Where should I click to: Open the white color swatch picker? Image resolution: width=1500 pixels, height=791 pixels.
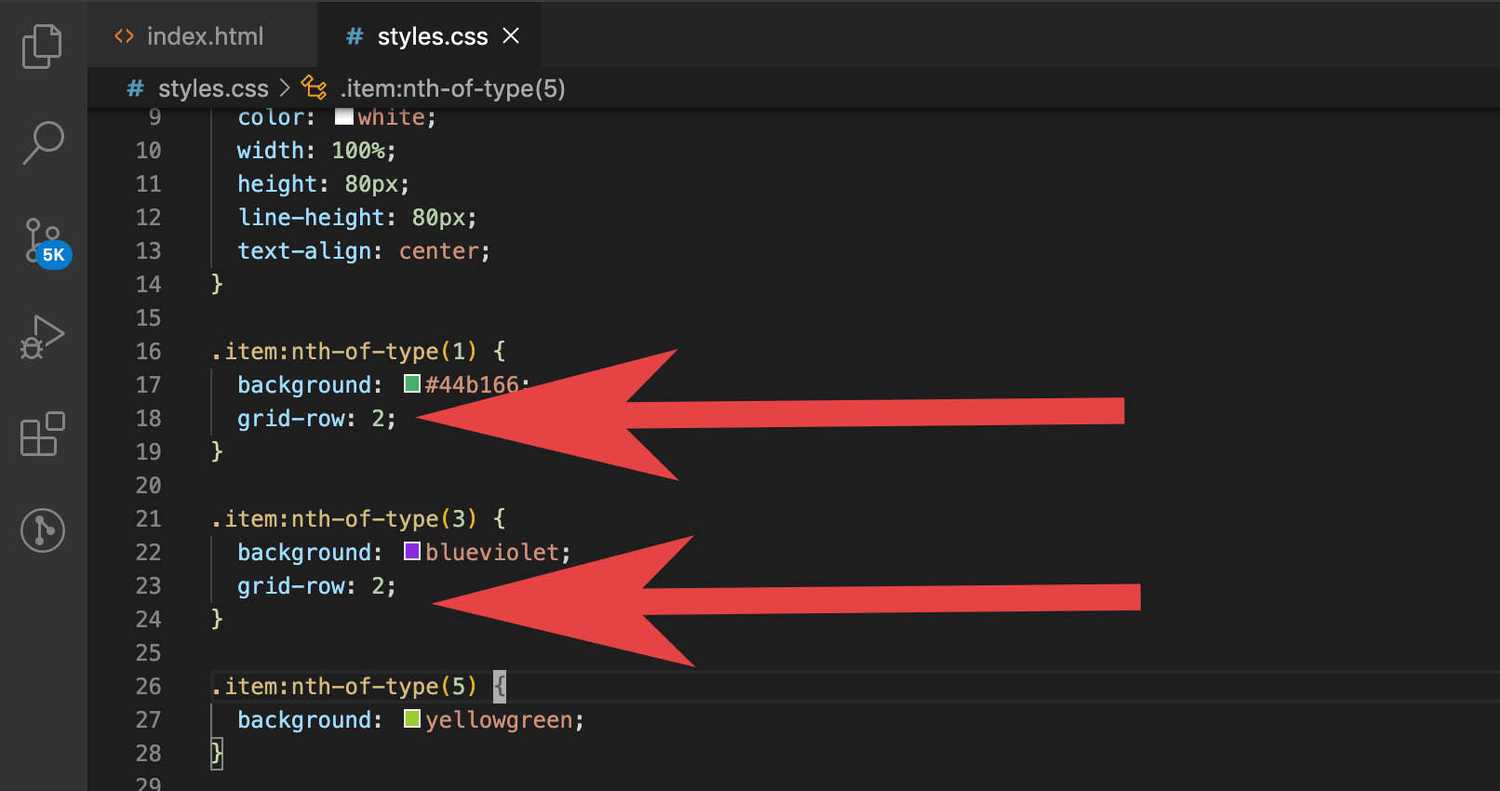(343, 116)
